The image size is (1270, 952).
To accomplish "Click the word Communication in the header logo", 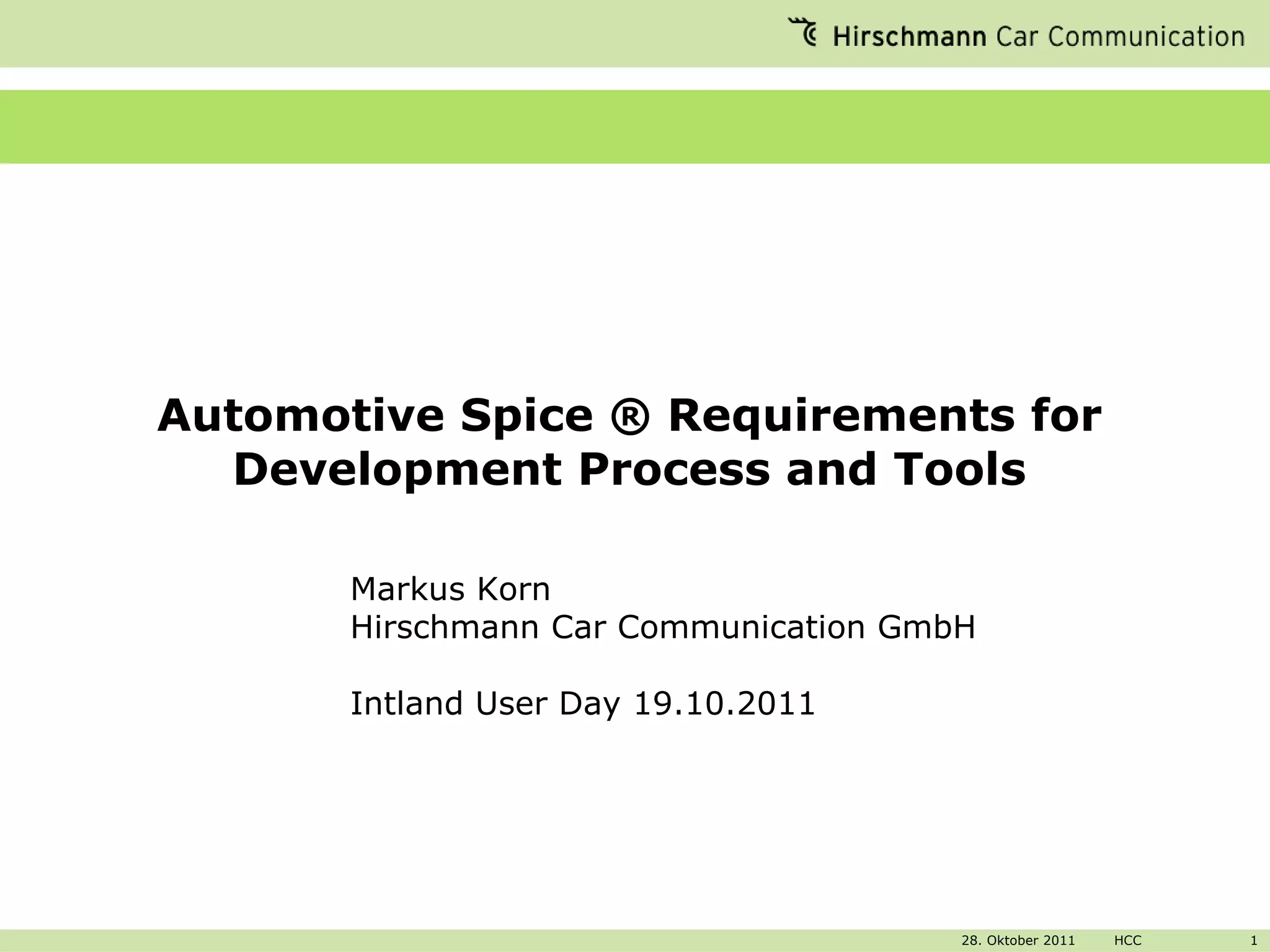I will (x=1146, y=37).
